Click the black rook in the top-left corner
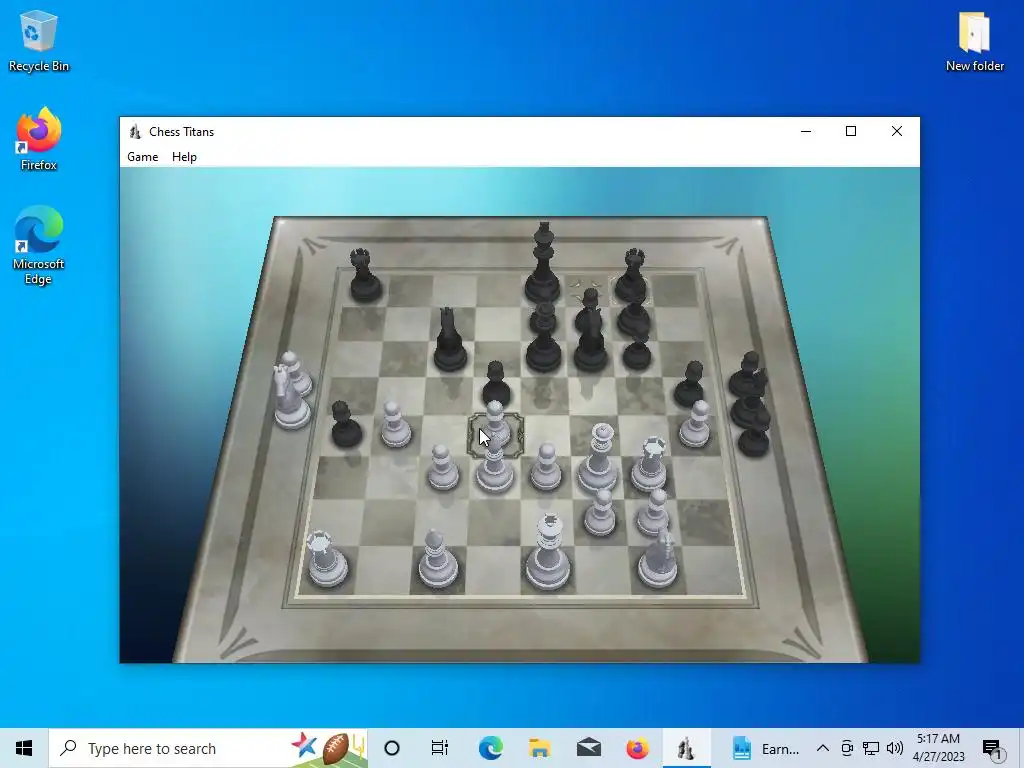Screen dimensions: 1024x768 click(365, 276)
